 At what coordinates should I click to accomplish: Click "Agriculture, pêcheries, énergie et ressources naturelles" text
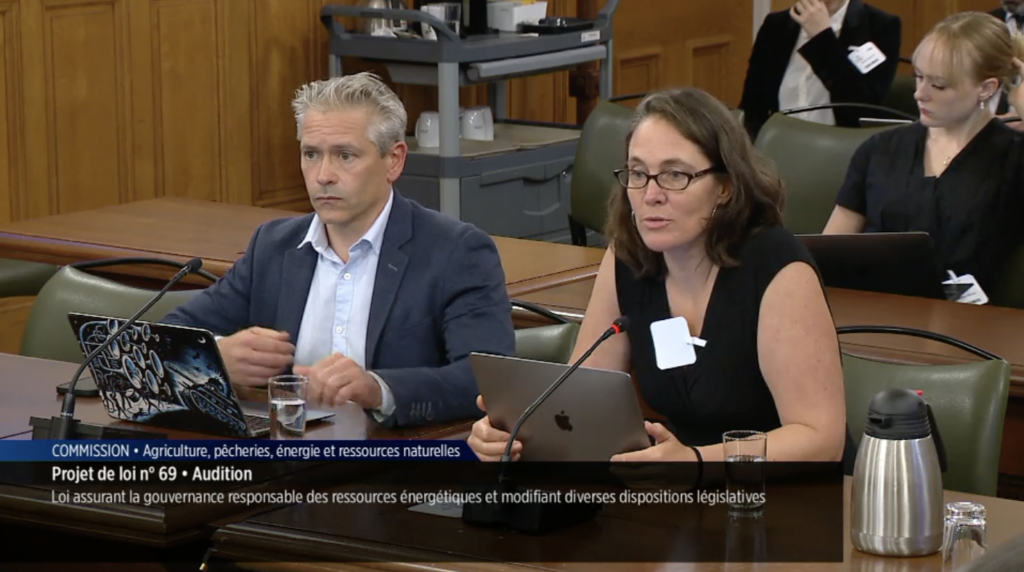(x=301, y=451)
